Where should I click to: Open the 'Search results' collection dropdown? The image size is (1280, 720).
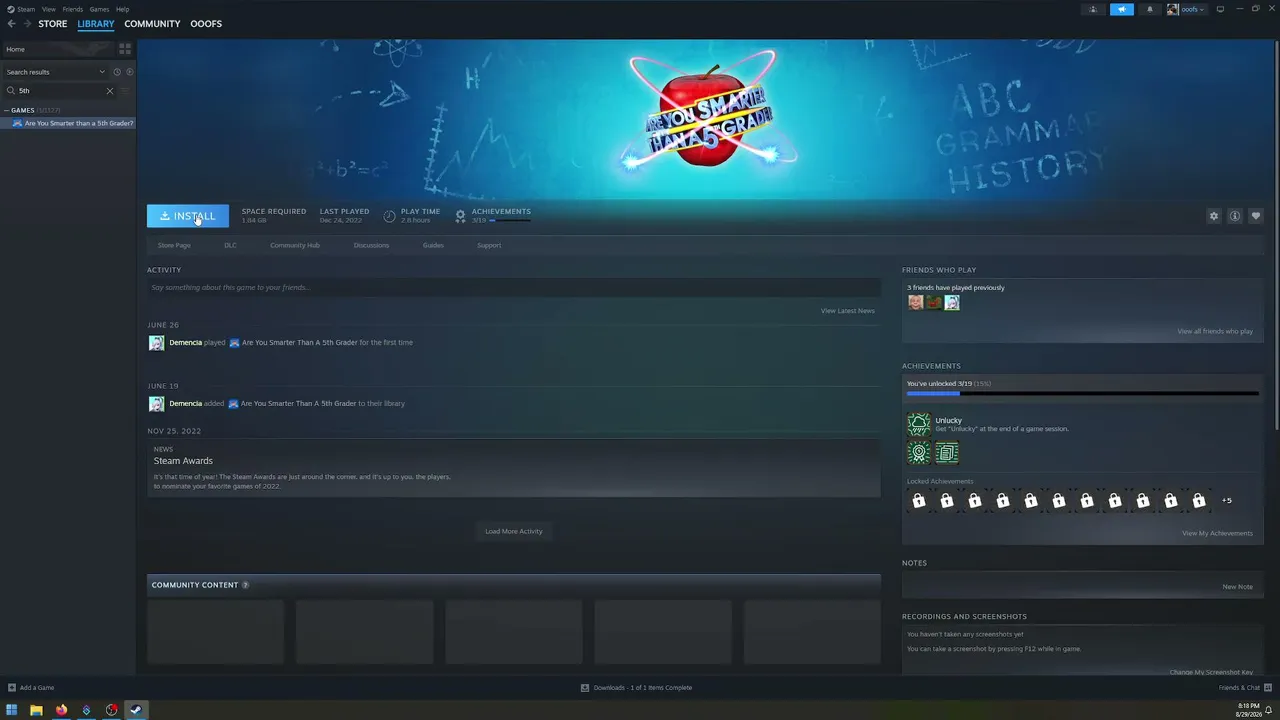[x=55, y=72]
